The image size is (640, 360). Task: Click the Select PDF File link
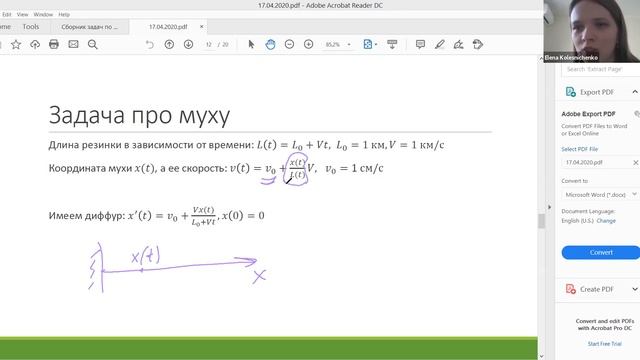(580, 149)
